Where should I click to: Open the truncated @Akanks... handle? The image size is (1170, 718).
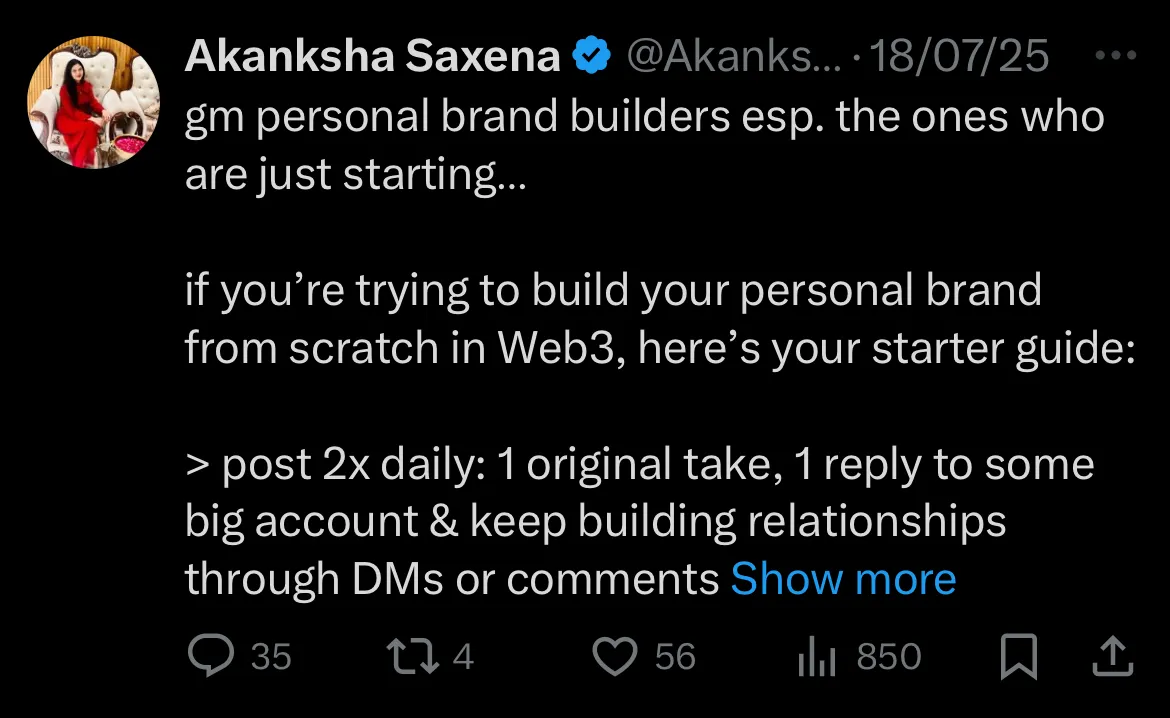coord(720,57)
